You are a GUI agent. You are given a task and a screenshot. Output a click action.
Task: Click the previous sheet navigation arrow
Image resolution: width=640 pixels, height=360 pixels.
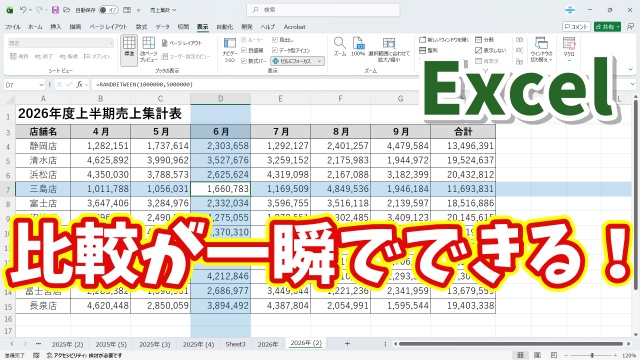[x=12, y=344]
